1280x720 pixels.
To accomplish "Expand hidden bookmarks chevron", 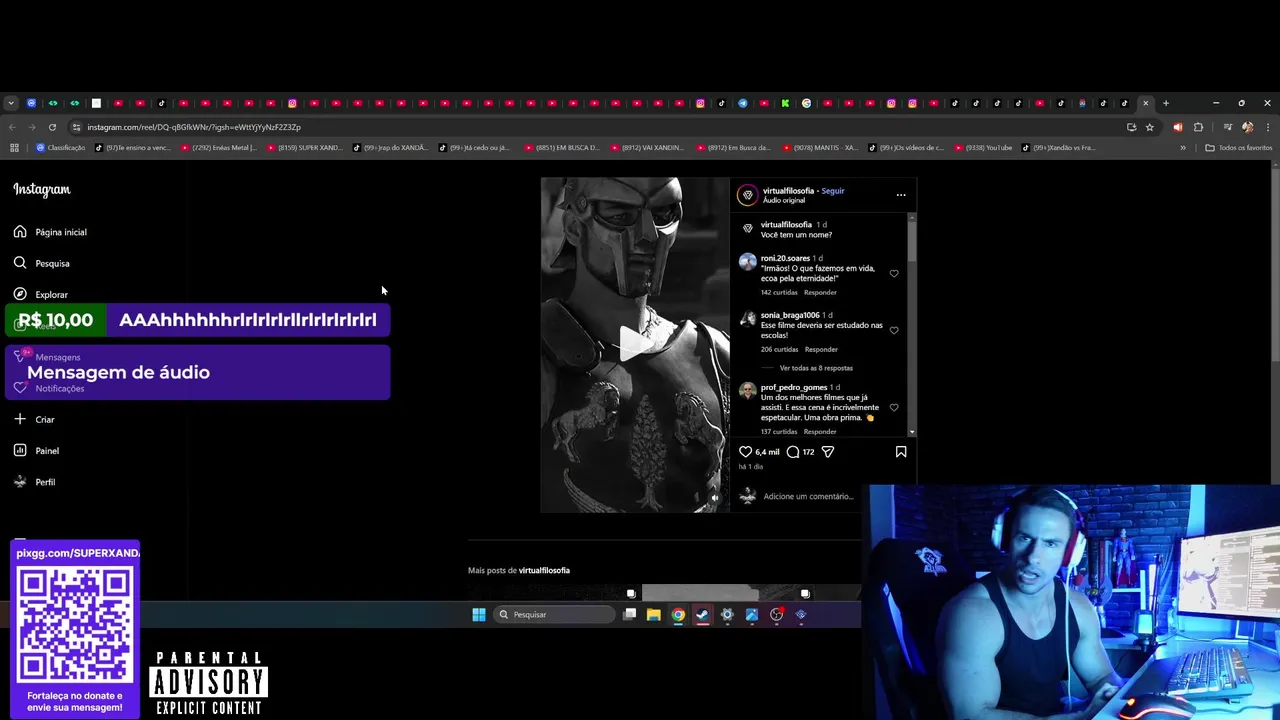I will [x=1183, y=148].
